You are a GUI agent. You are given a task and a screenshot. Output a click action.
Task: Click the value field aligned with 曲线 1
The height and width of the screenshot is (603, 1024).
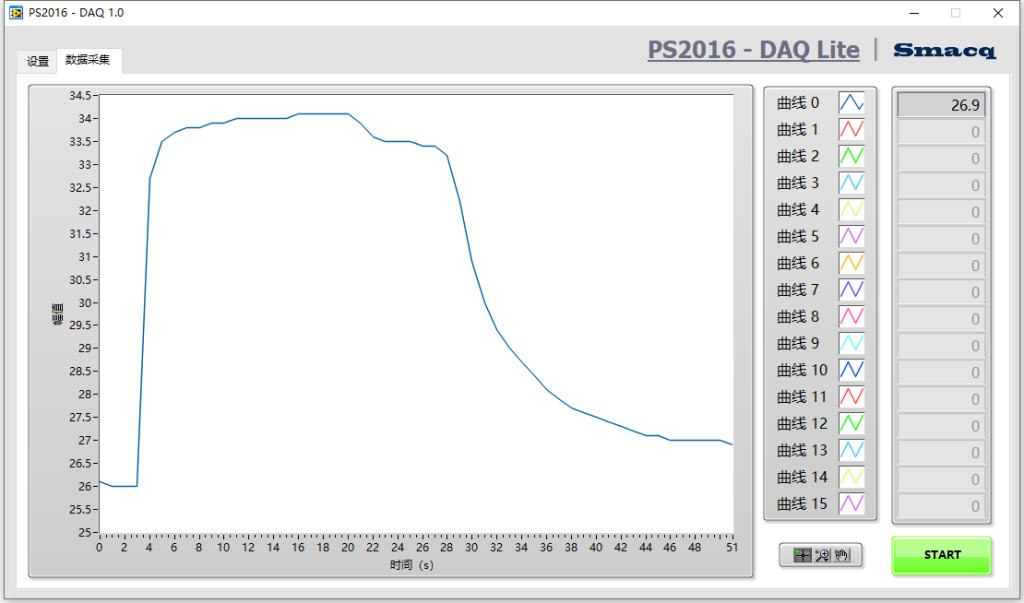[941, 131]
